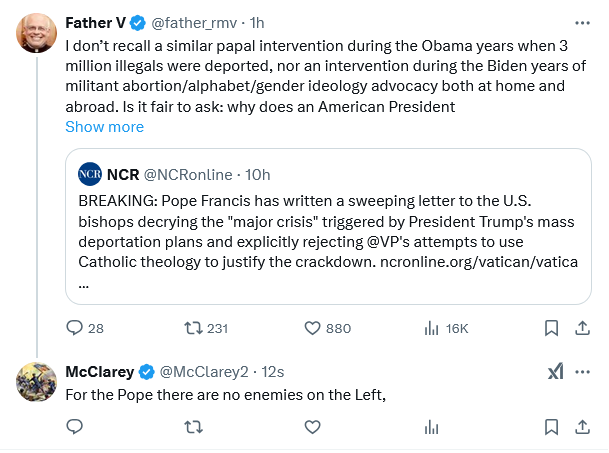The height and width of the screenshot is (453, 609).
Task: Expand the post with Show more
Action: pyautogui.click(x=104, y=127)
